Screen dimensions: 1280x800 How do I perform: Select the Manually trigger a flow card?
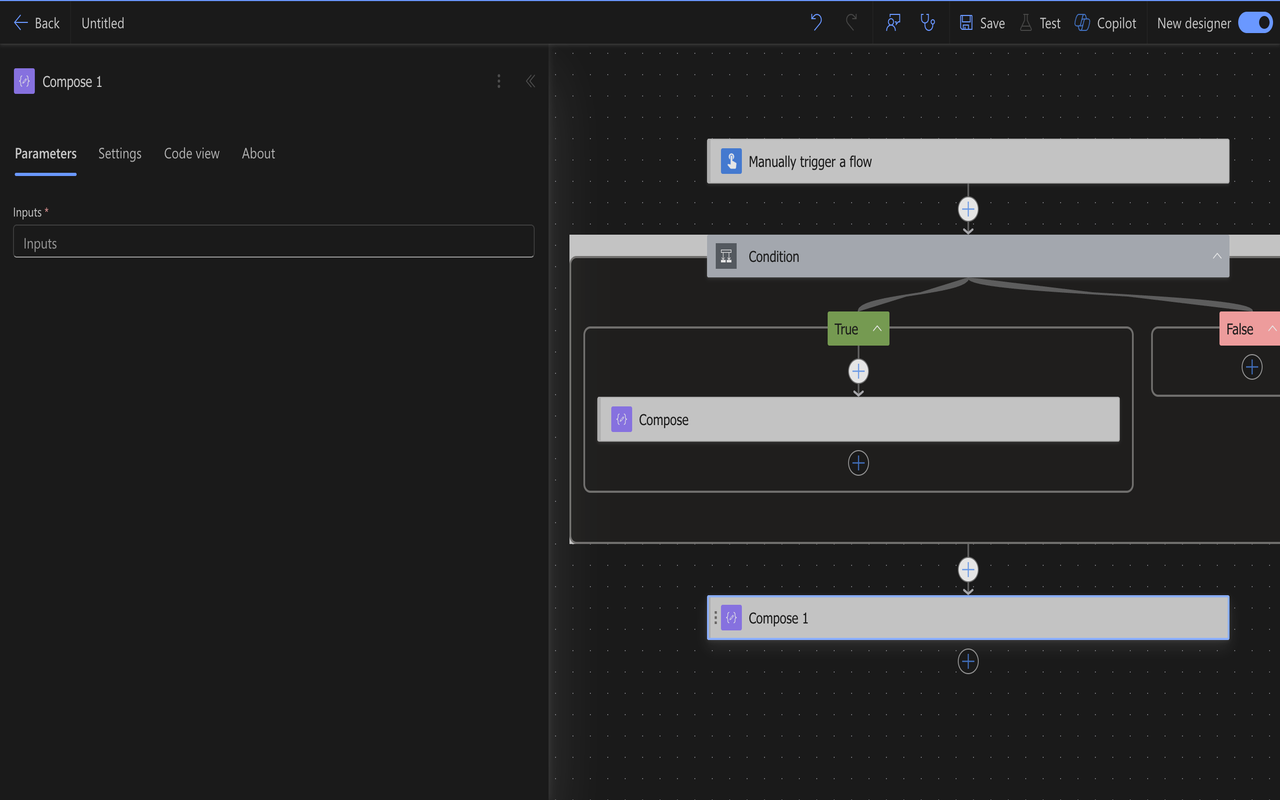click(968, 161)
